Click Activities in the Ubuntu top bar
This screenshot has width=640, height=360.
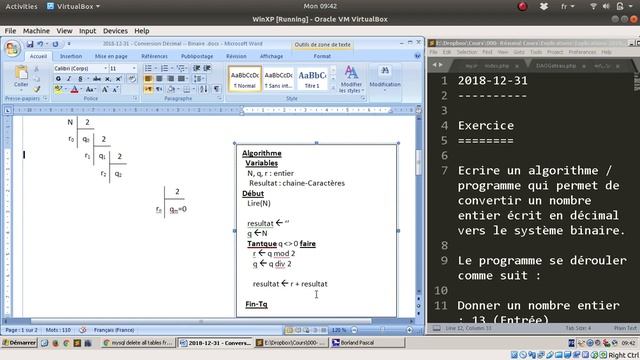21,6
